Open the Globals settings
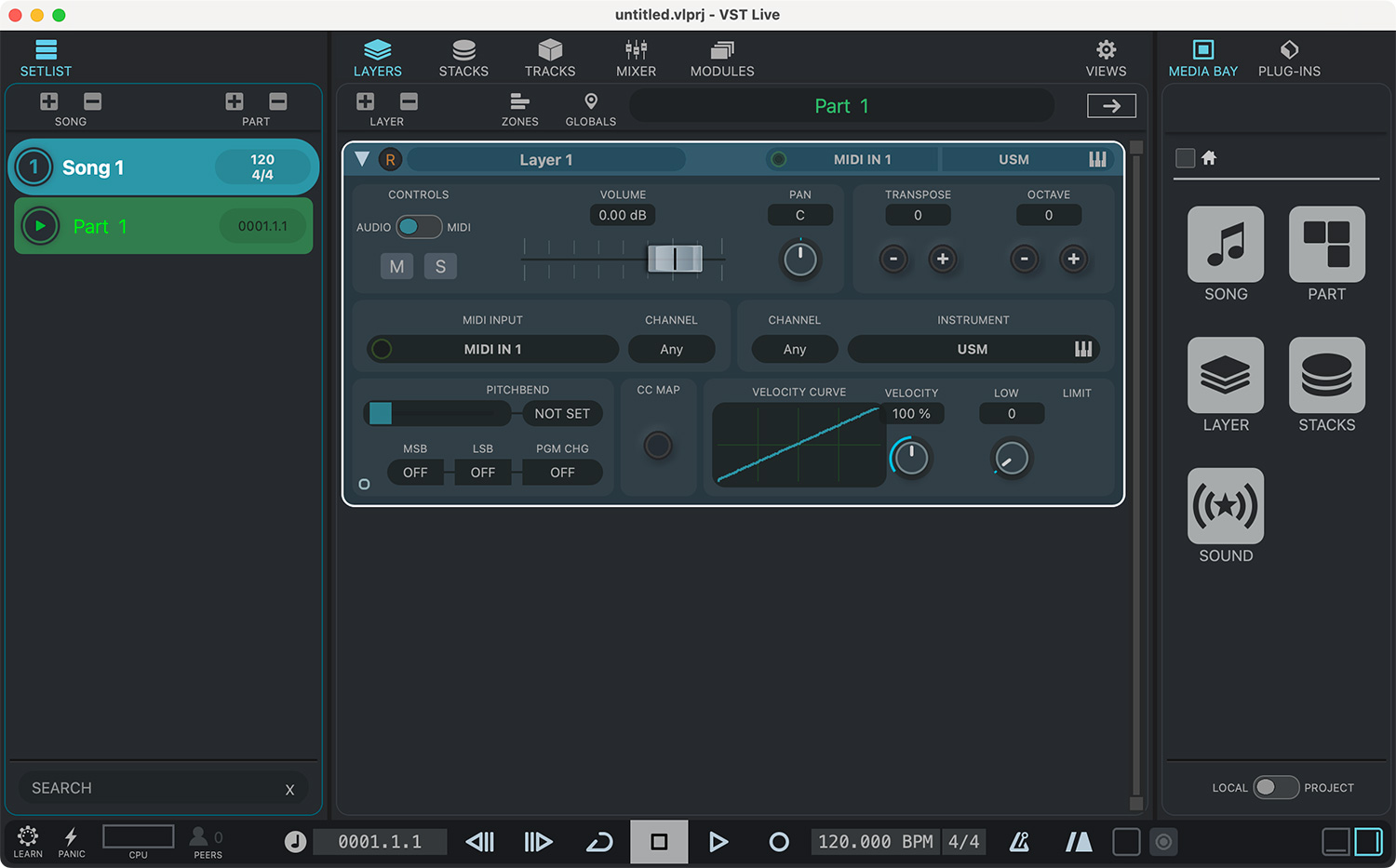The image size is (1396, 868). [x=590, y=107]
